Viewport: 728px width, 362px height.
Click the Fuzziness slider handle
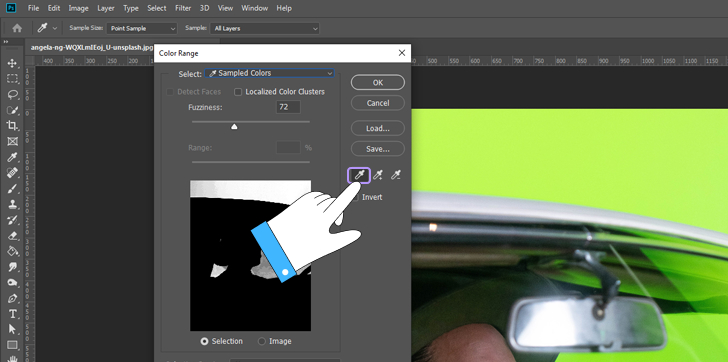[234, 126]
